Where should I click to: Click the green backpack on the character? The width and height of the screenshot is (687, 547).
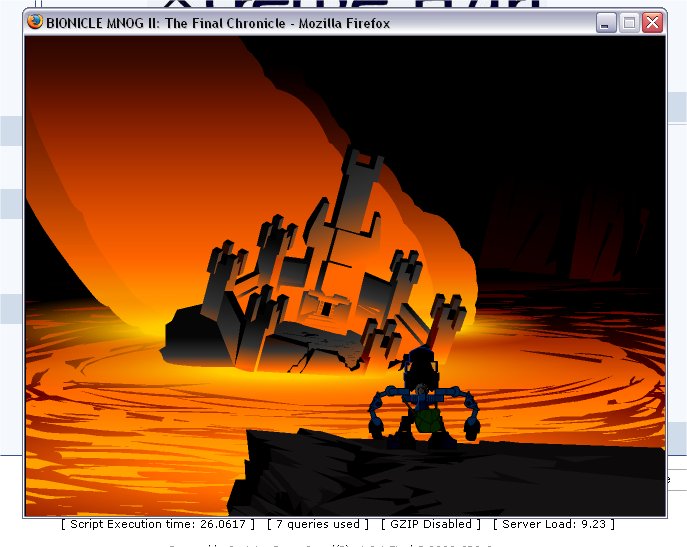coord(426,420)
